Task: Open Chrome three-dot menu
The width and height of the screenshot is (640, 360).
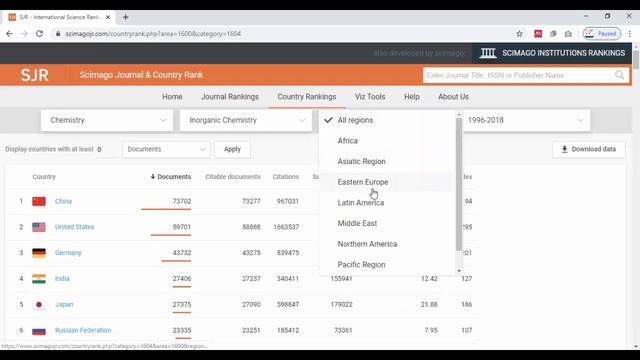Action: [x=630, y=34]
